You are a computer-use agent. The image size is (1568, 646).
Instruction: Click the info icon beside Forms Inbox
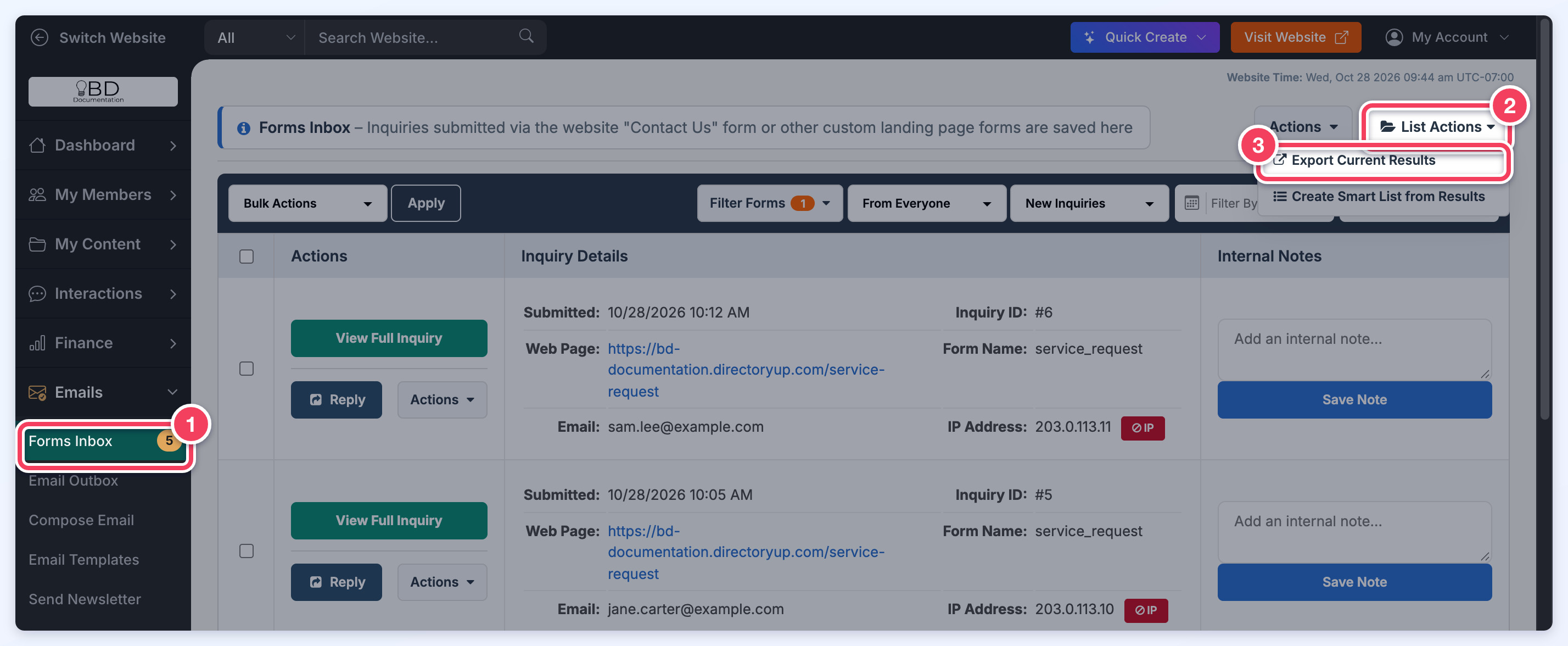pyautogui.click(x=243, y=128)
